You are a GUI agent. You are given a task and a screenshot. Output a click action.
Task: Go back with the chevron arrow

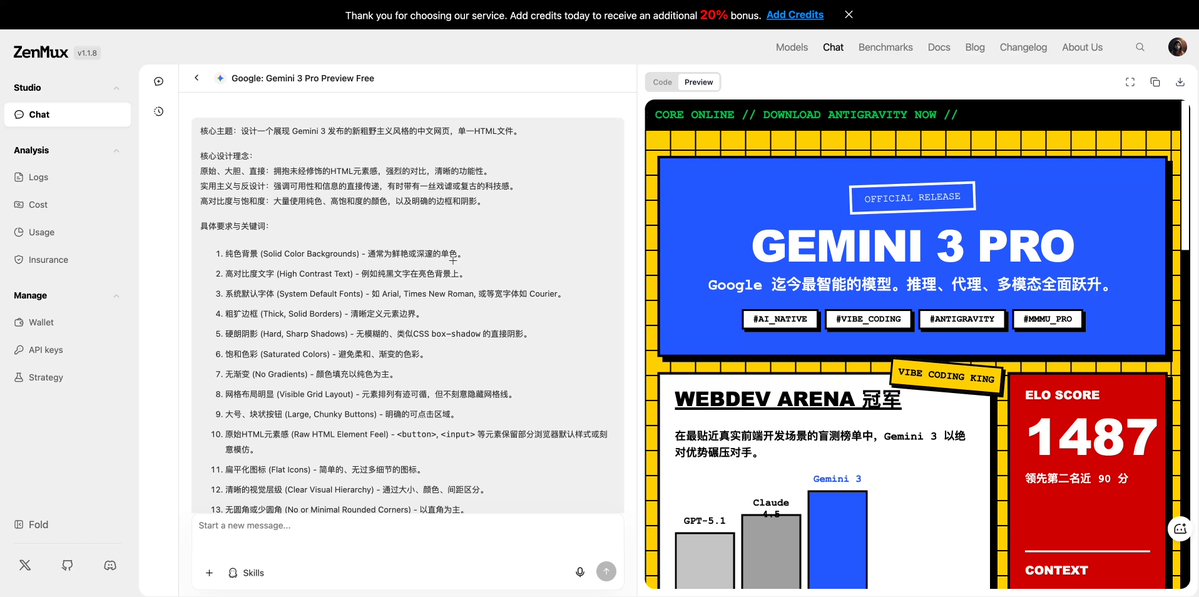coord(197,78)
